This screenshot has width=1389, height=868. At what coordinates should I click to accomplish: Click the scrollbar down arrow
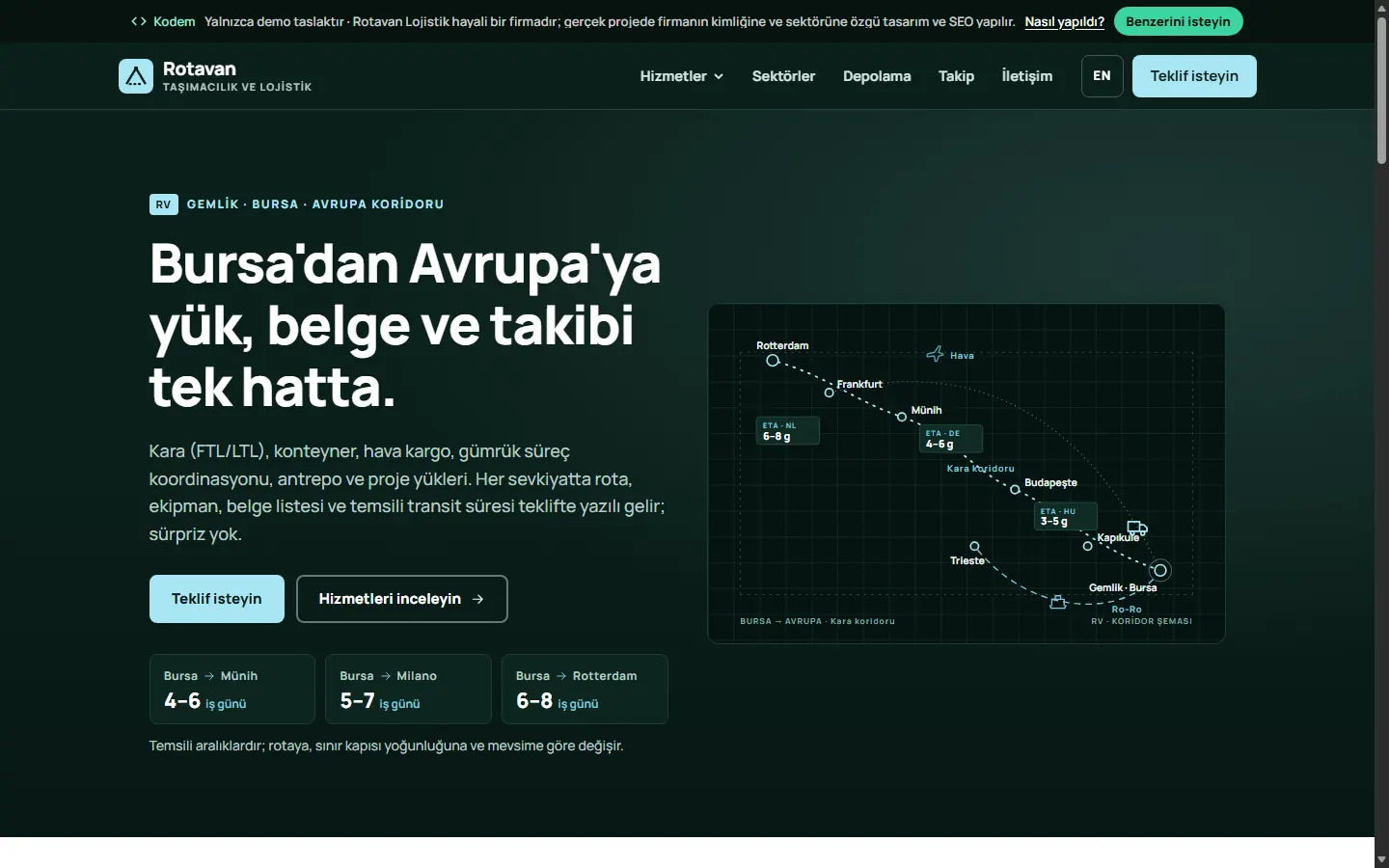pos(1381,859)
